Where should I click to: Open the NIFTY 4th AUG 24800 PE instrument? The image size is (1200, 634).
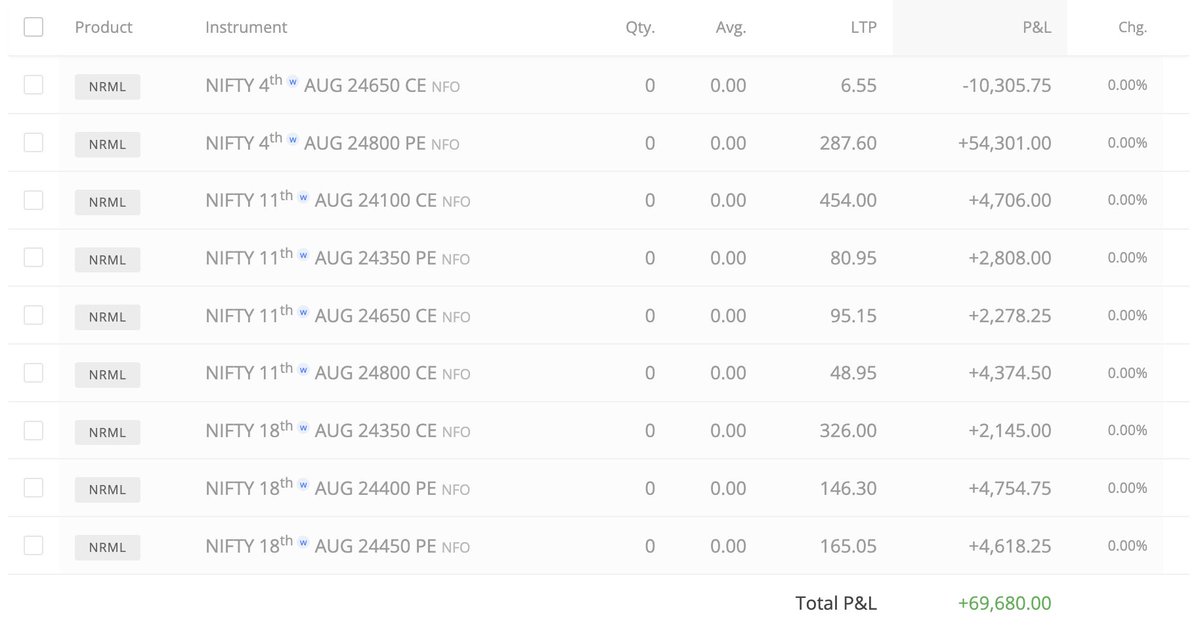(x=332, y=143)
